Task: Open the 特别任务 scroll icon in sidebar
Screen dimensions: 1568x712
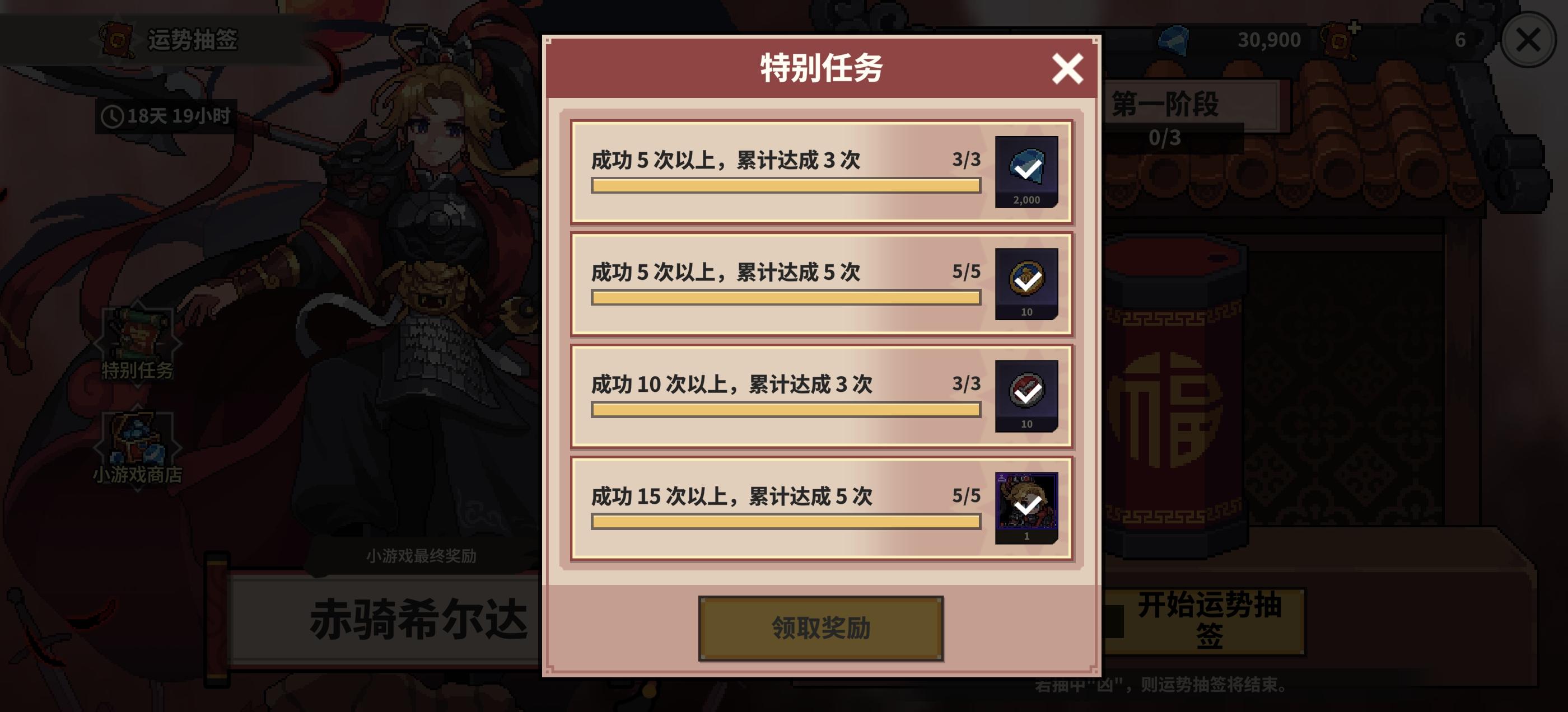Action: [x=138, y=342]
